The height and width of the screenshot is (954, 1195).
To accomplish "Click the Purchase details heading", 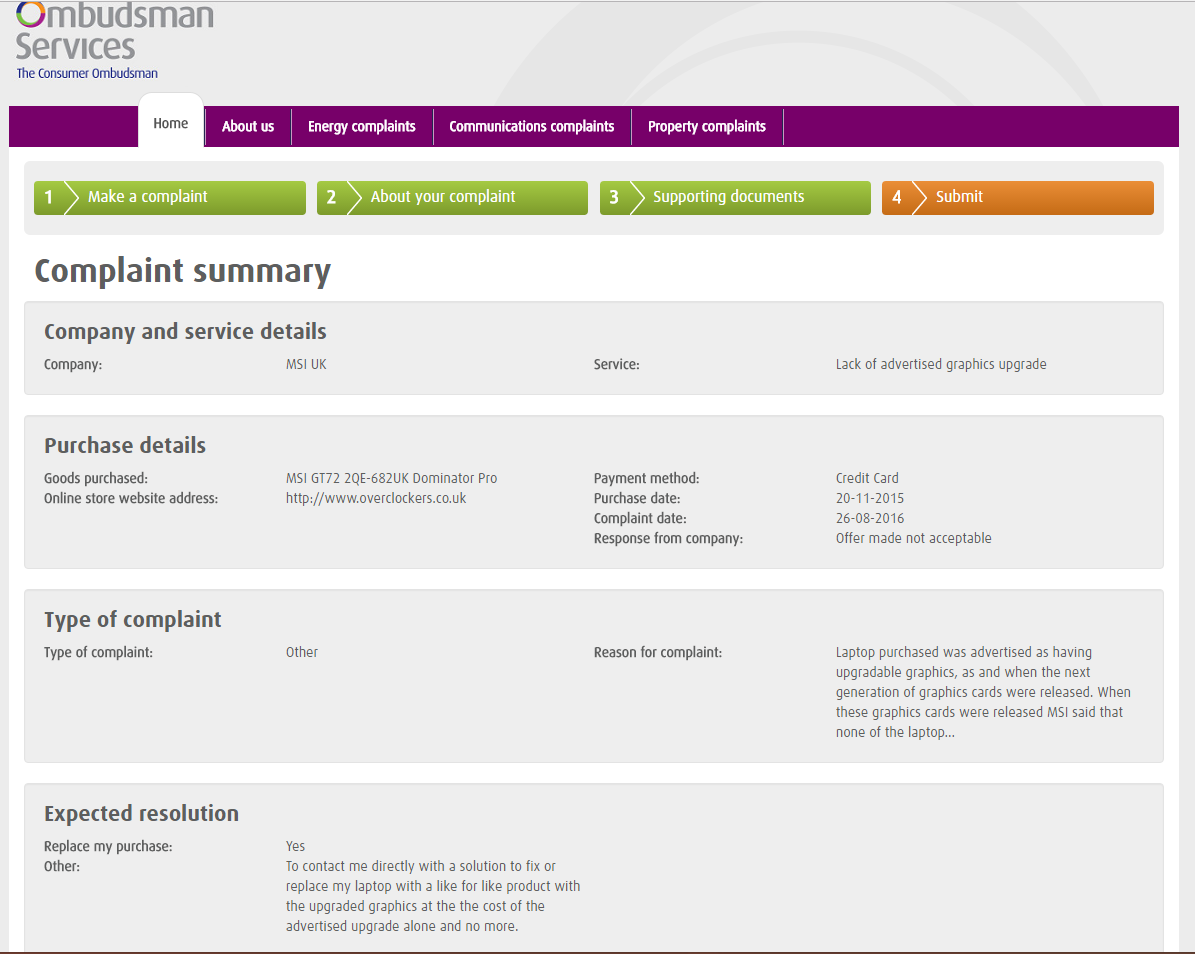I will 125,445.
